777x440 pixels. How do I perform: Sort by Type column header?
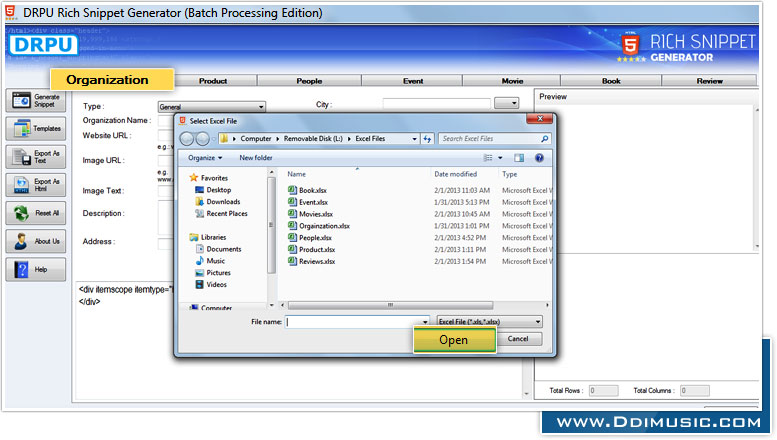point(509,174)
